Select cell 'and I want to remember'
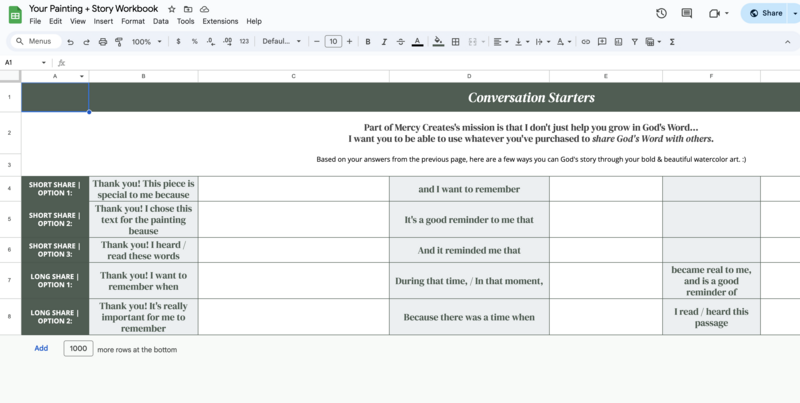The image size is (800, 403). (x=469, y=189)
